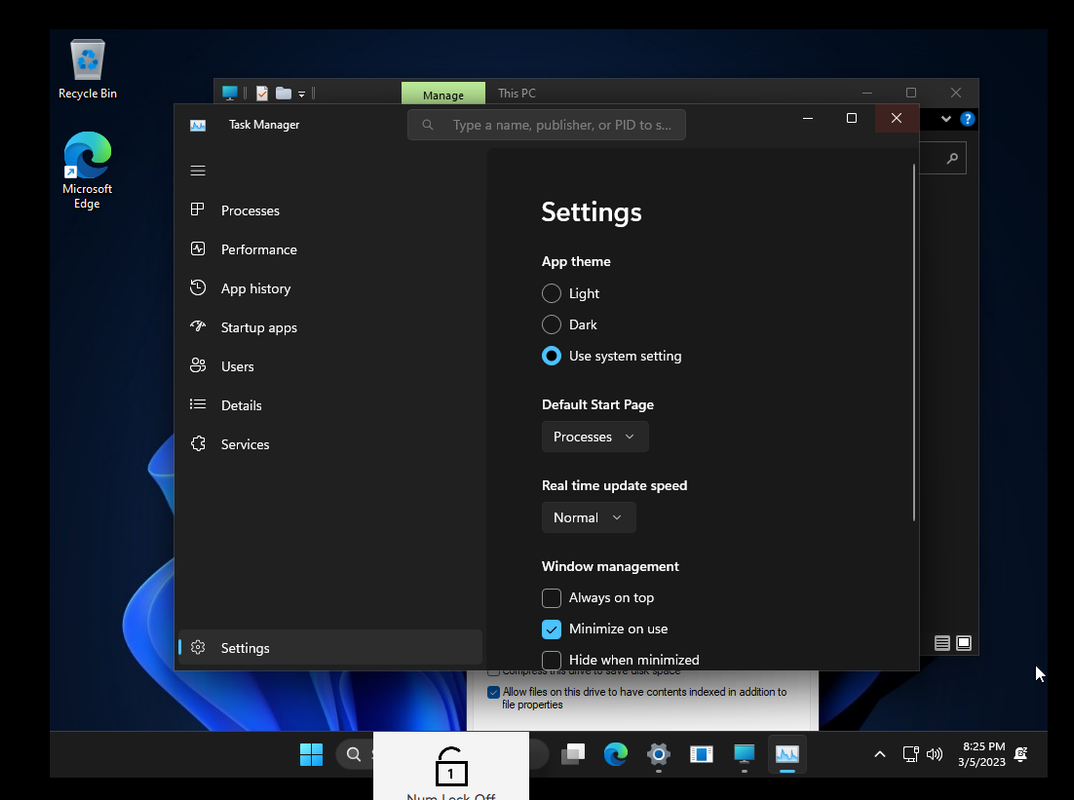Image resolution: width=1074 pixels, height=800 pixels.
Task: Click the This PC monitor icon in title bar
Action: pyautogui.click(x=230, y=92)
